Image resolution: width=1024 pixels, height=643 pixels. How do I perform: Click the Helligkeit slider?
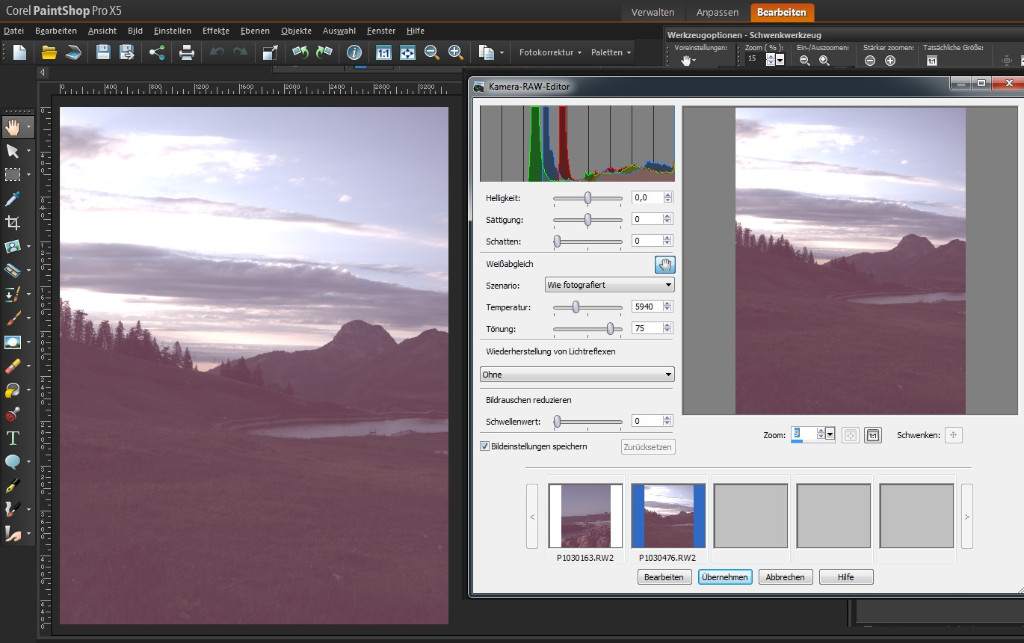click(587, 198)
